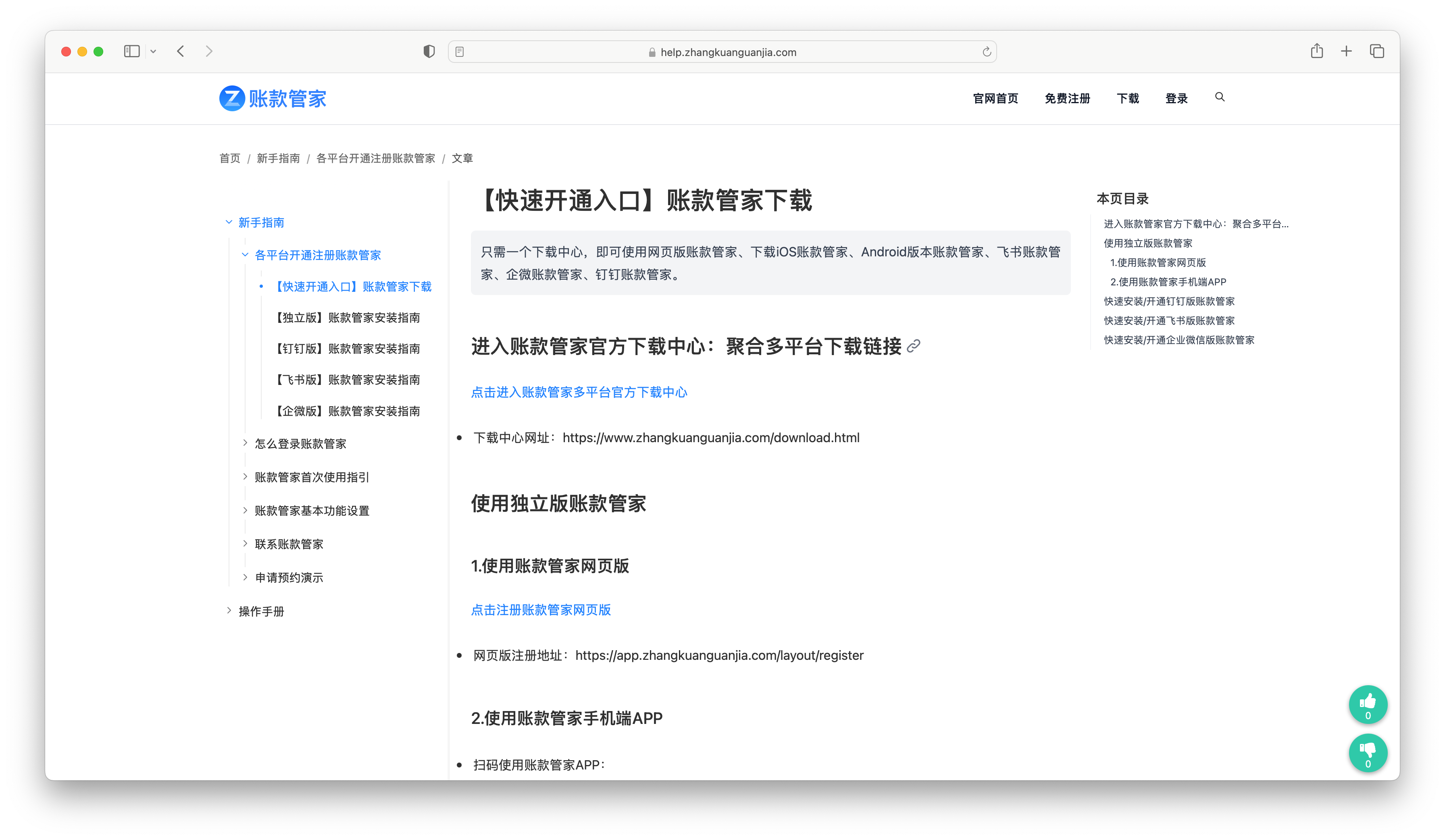Click the 文章 breadcrumb text
1445x840 pixels.
[x=462, y=158]
